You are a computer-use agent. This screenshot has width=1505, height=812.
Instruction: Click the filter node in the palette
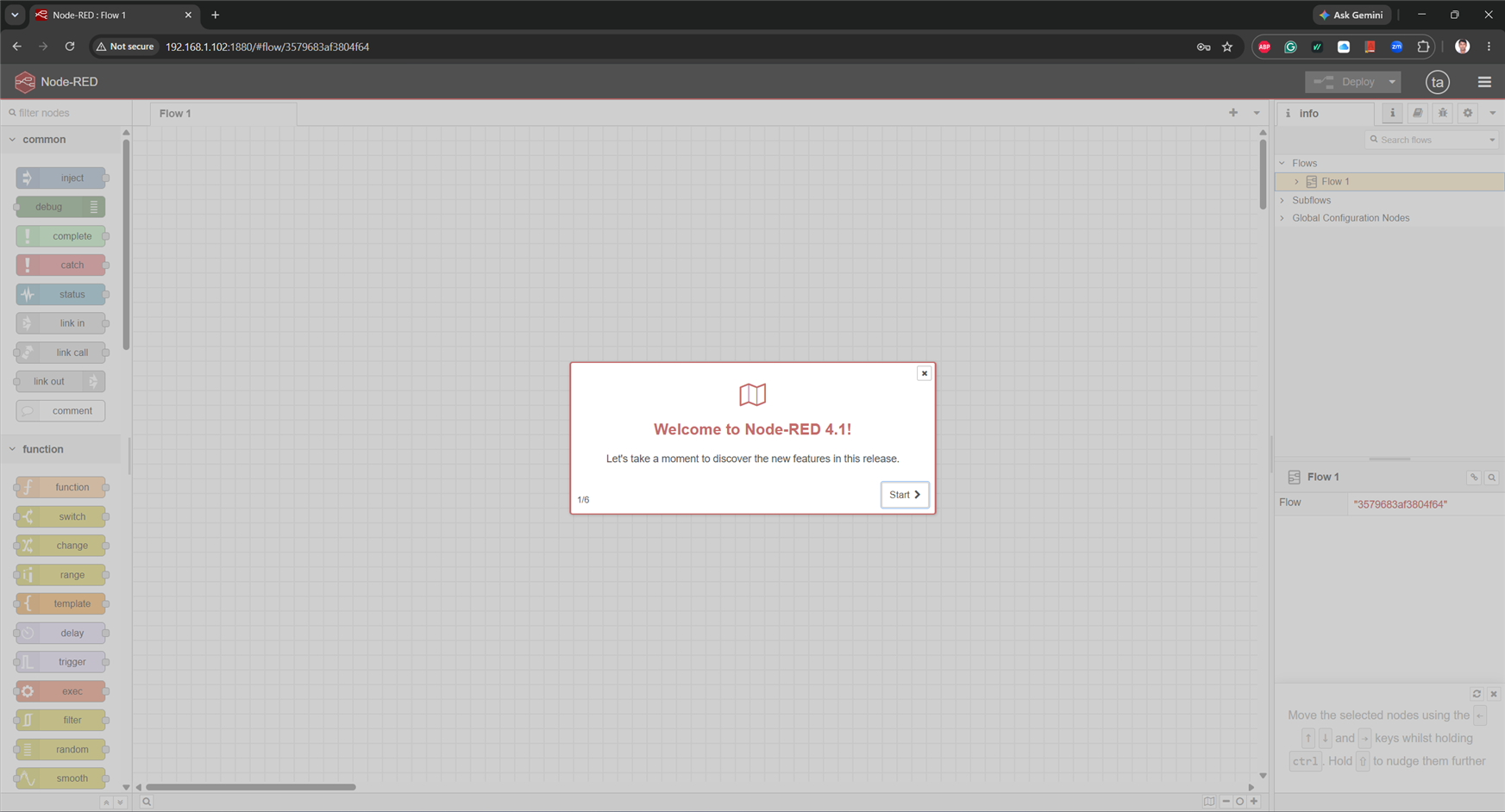coord(60,720)
